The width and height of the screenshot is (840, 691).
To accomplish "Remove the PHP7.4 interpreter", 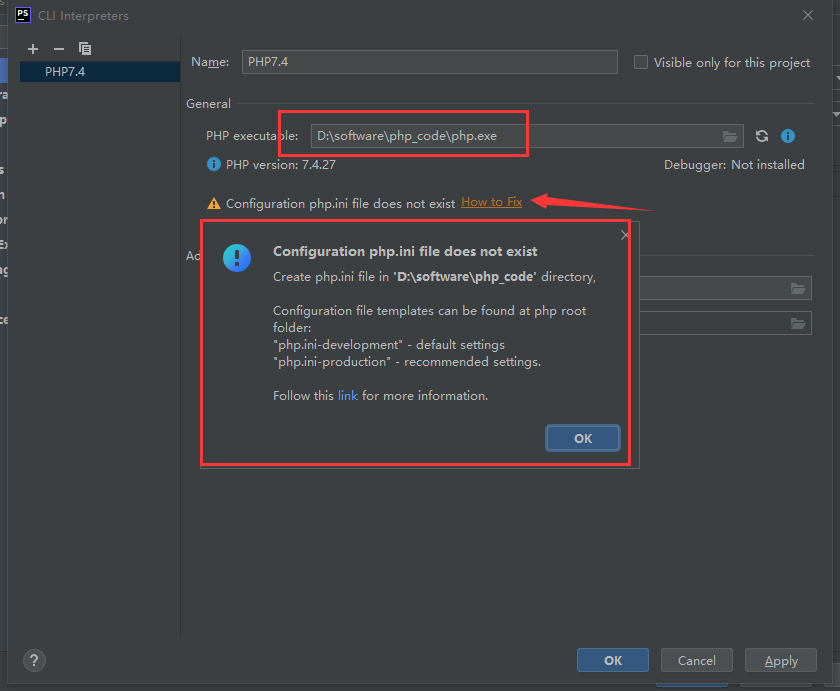I will point(58,48).
